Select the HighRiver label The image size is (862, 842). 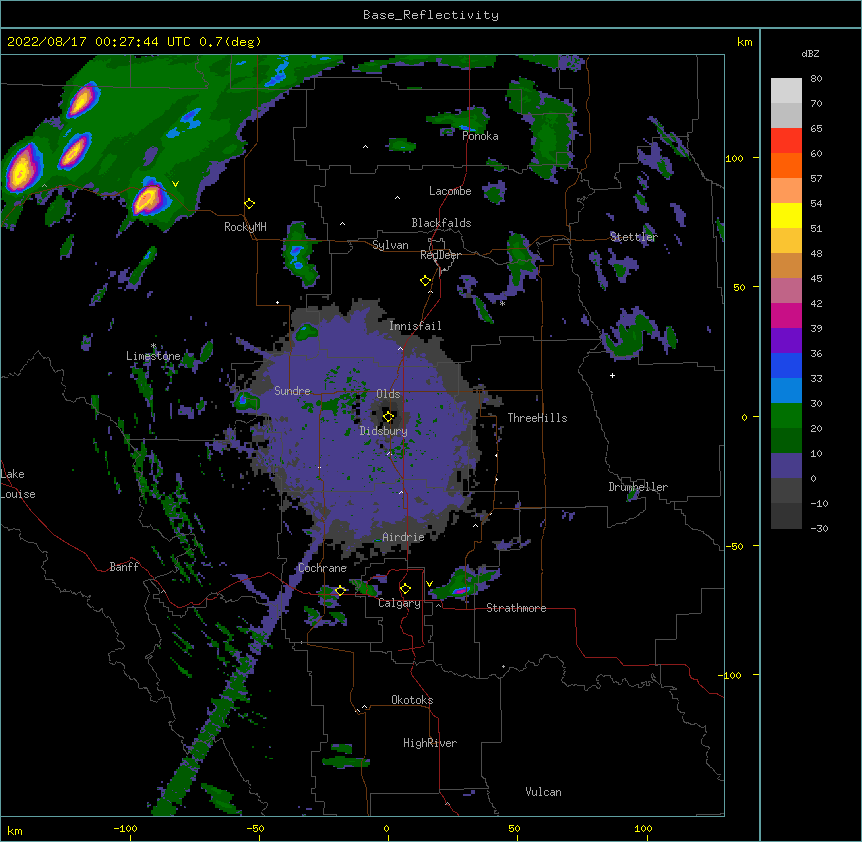click(430, 743)
